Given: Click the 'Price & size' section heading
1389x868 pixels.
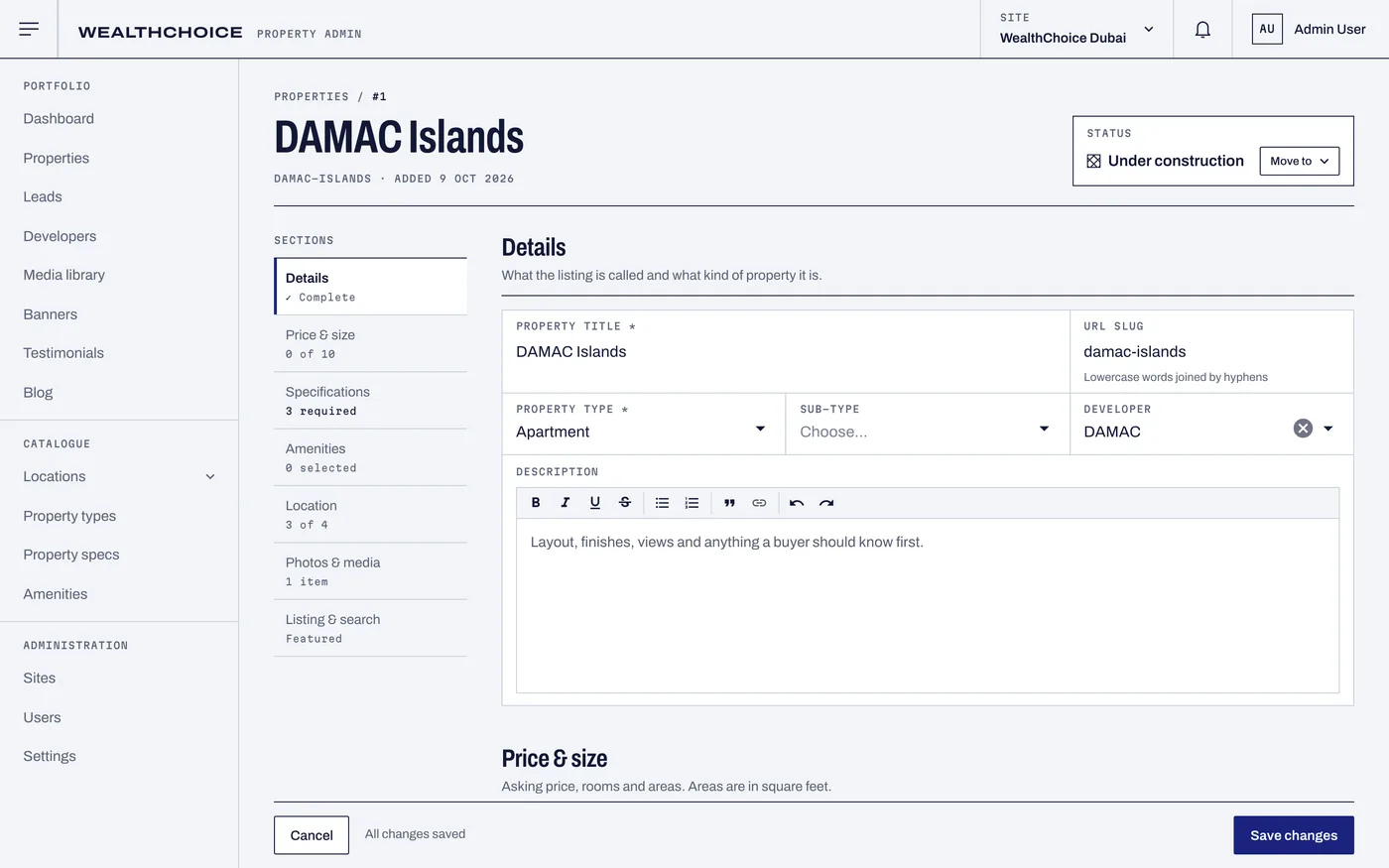Looking at the screenshot, I should coord(555,759).
